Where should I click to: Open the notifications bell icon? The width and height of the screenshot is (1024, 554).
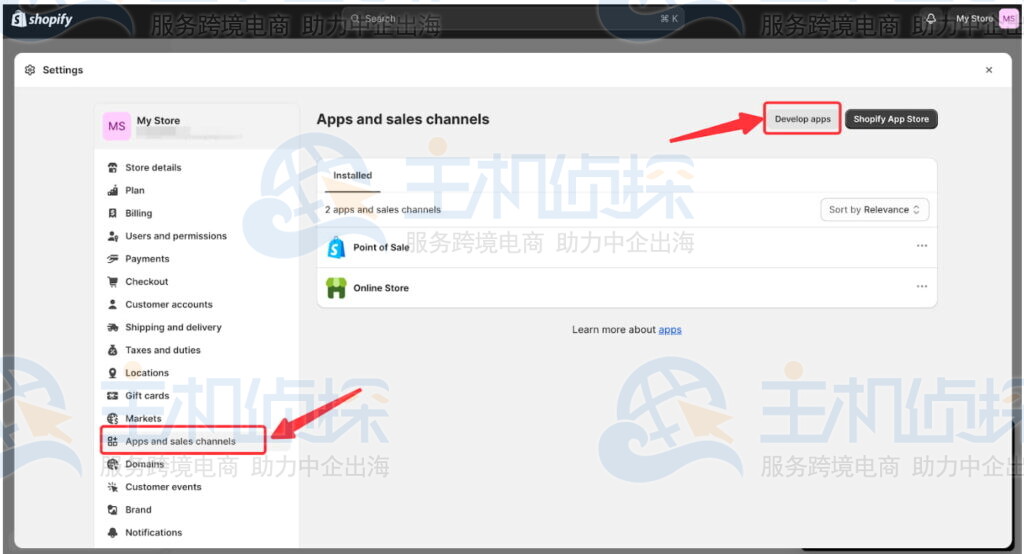(931, 19)
